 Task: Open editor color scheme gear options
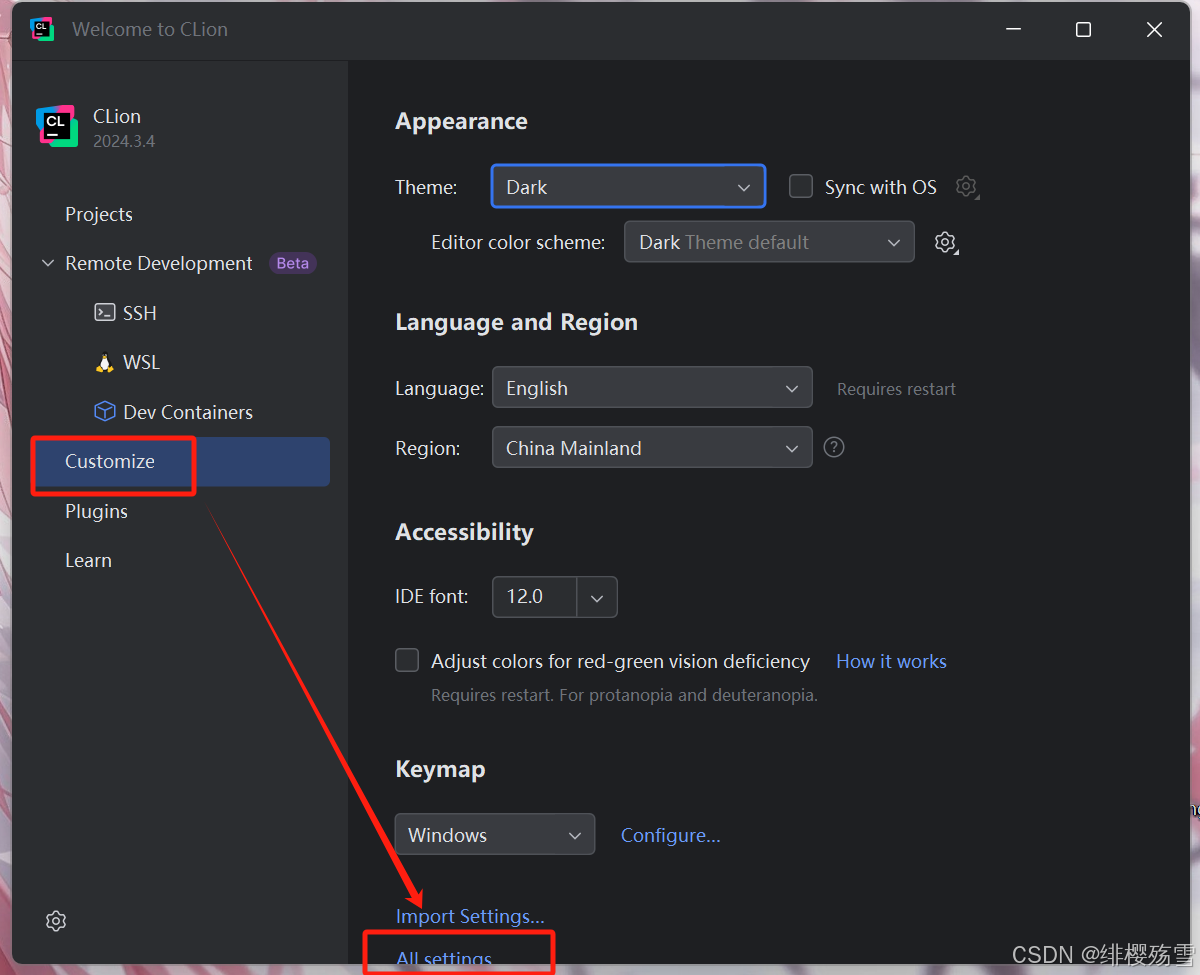click(x=946, y=242)
